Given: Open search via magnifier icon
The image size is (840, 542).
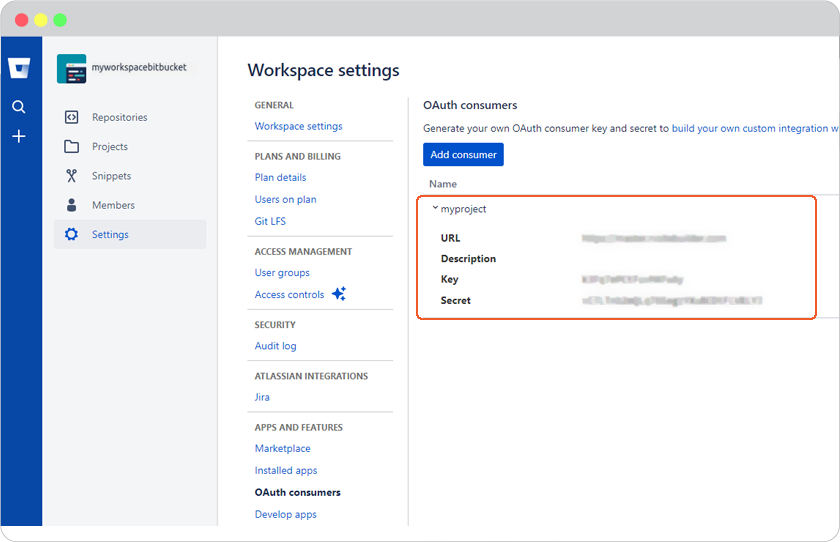Looking at the screenshot, I should (19, 107).
